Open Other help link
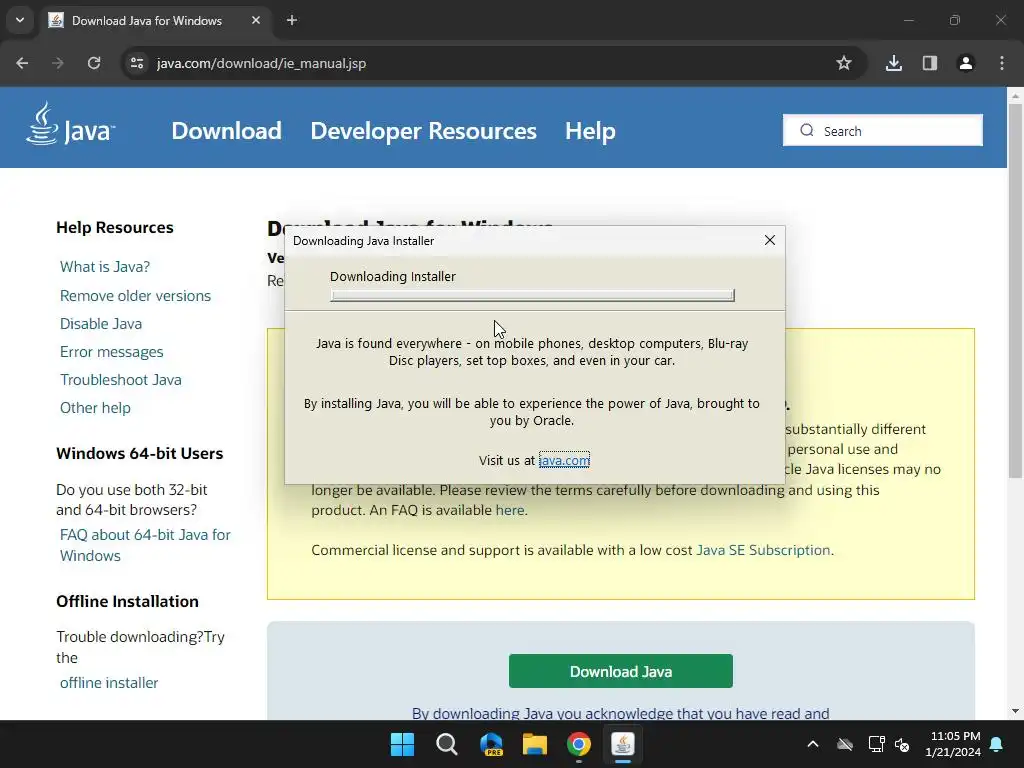The image size is (1024, 768). pos(95,408)
